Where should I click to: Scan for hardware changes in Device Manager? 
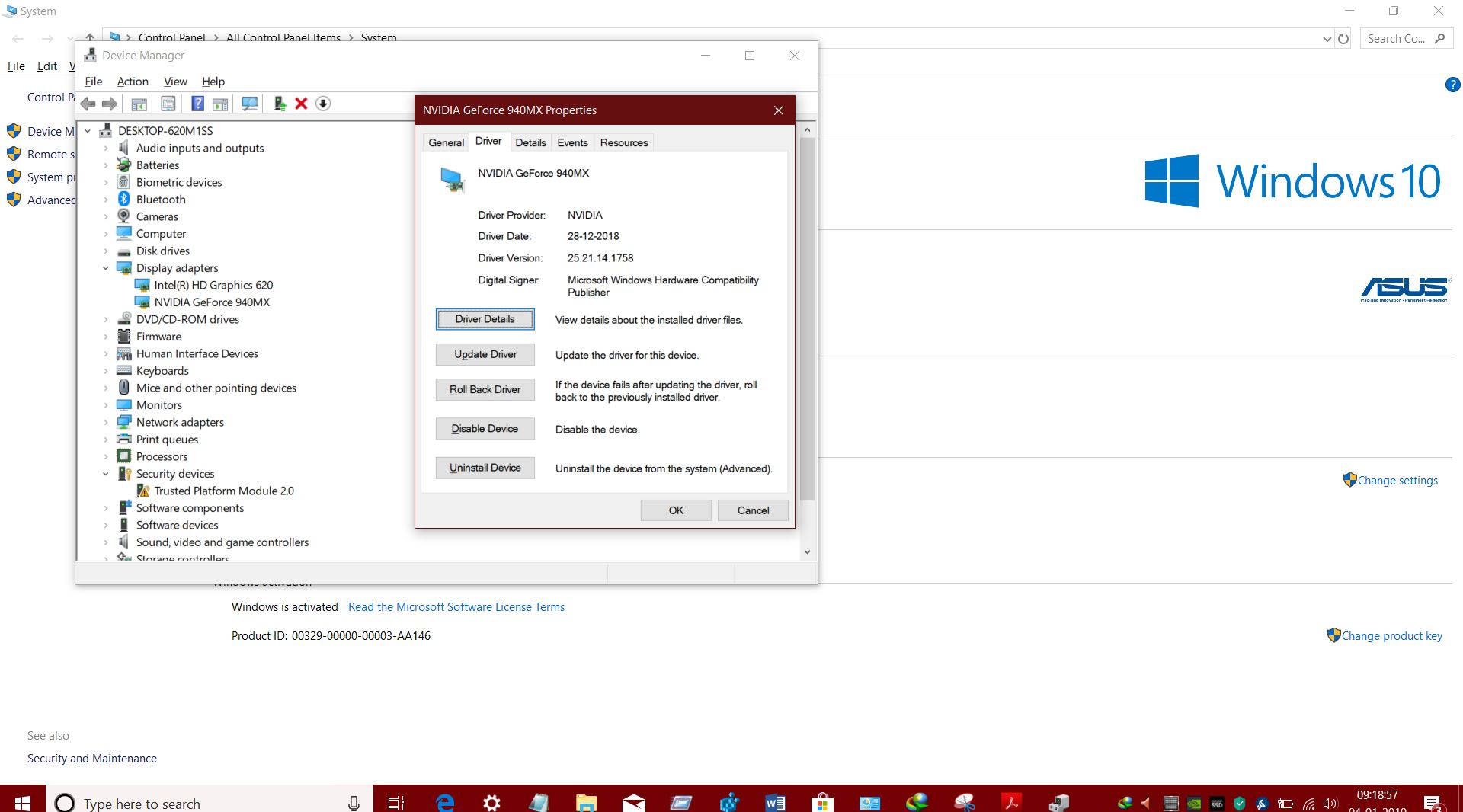(250, 104)
